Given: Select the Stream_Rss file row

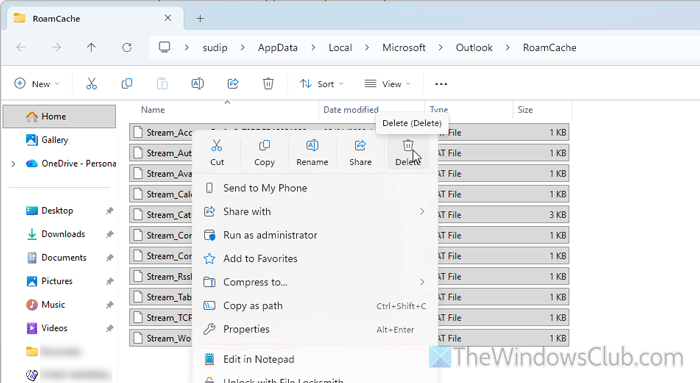Looking at the screenshot, I should coord(349,276).
